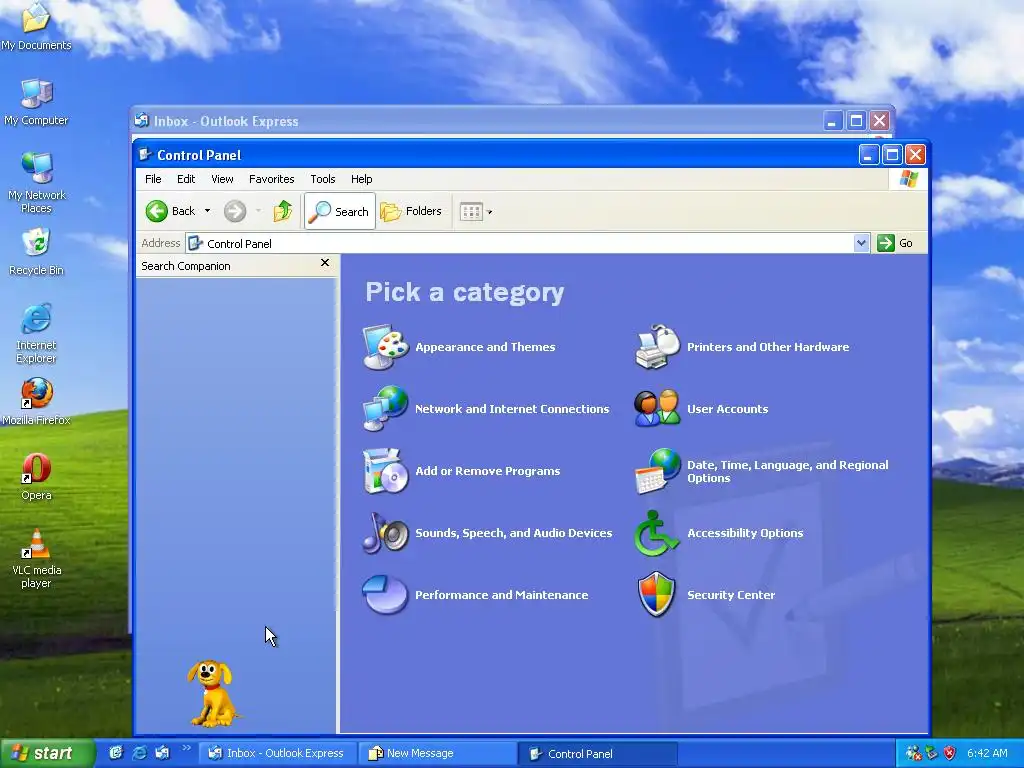Screen dimensions: 1024x768
Task: Open Accessibility Options wheelchair icon
Action: coord(657,533)
